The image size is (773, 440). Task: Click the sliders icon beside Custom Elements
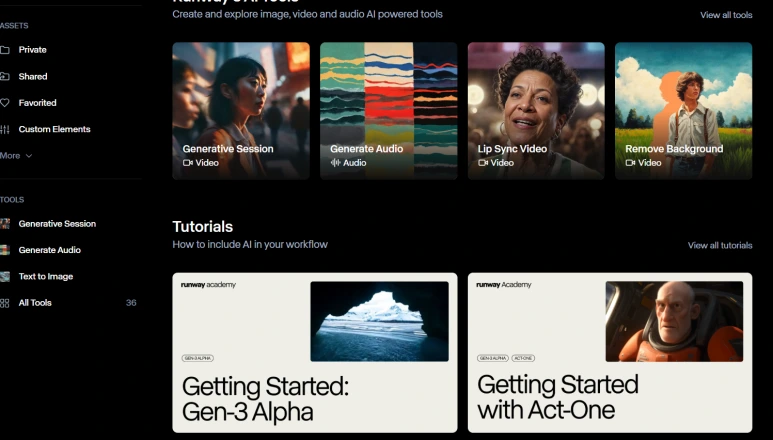(5, 130)
